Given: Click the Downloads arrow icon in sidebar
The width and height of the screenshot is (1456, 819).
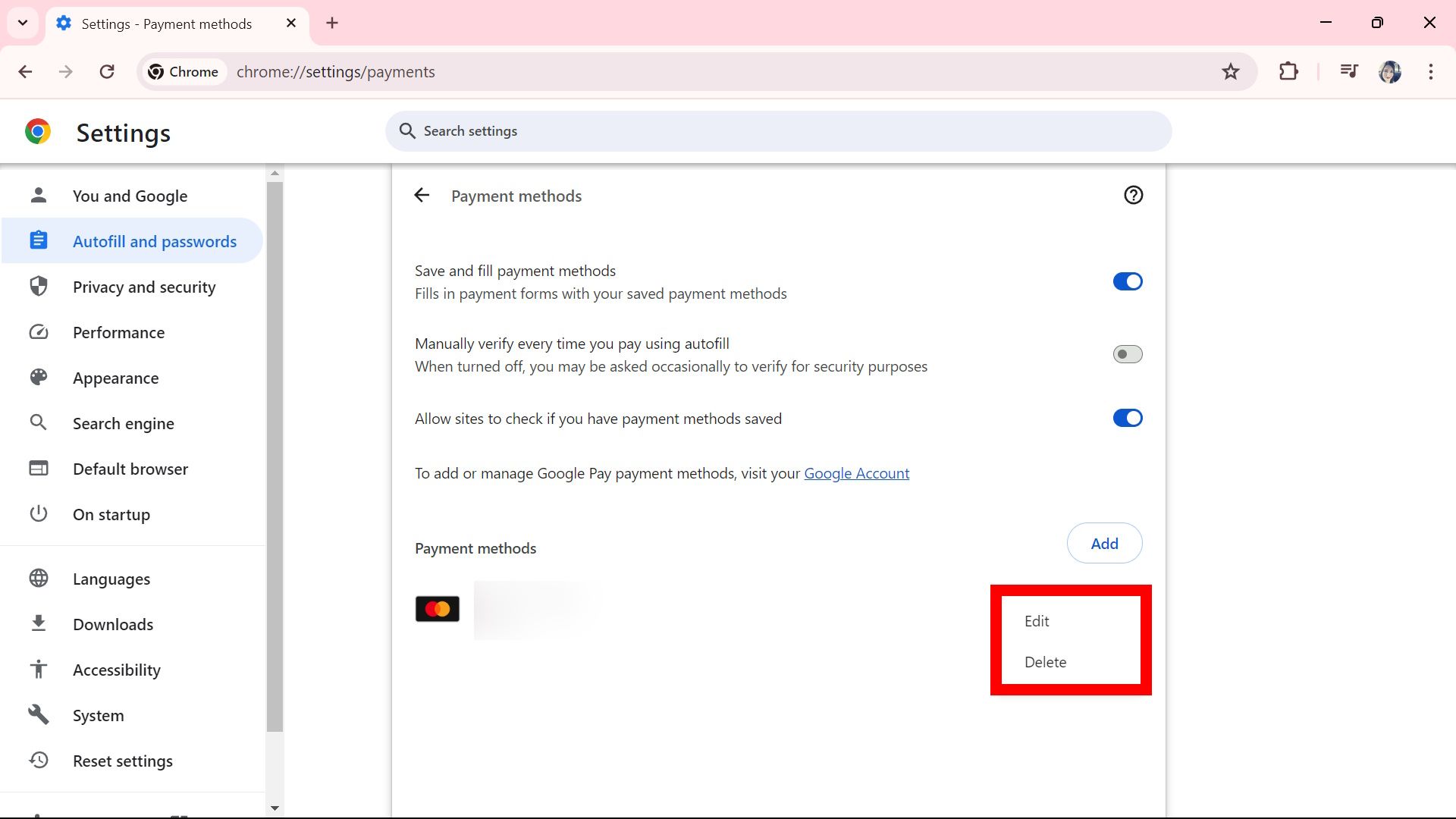Looking at the screenshot, I should [x=38, y=623].
